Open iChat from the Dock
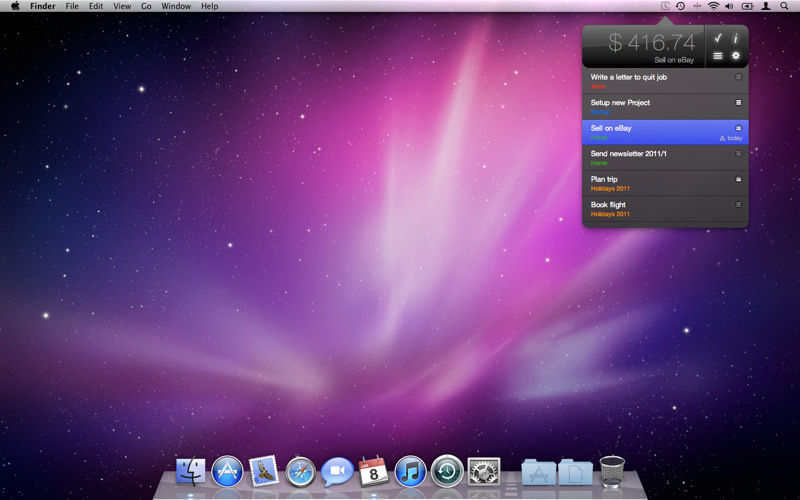800x500 pixels. (337, 471)
